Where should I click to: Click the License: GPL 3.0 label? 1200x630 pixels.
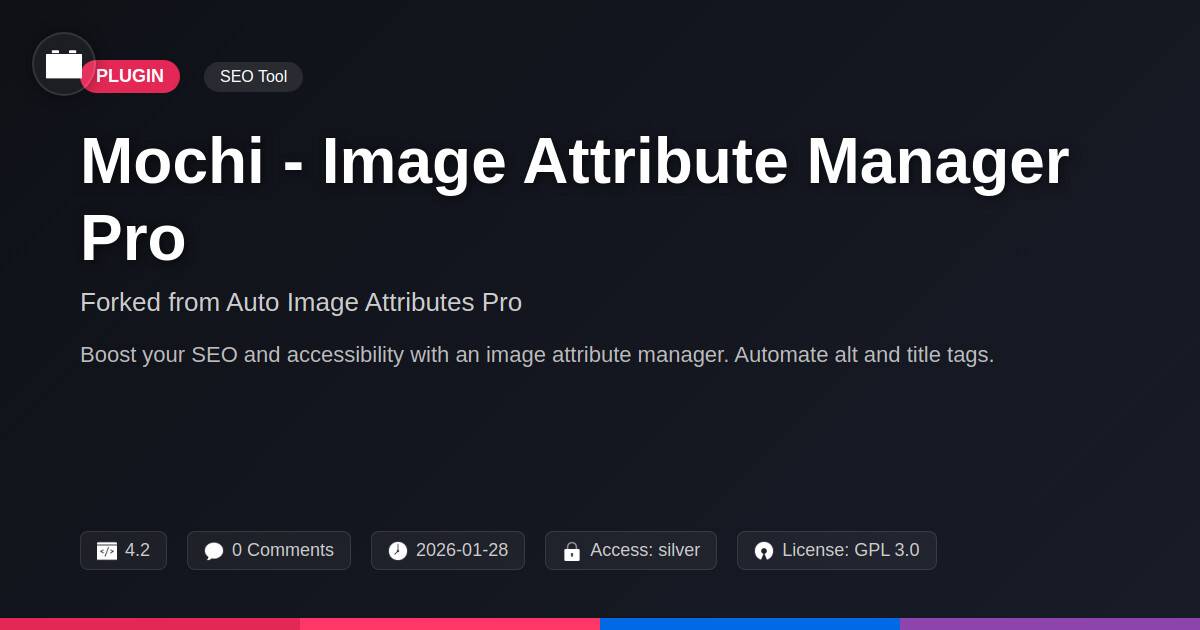(850, 550)
